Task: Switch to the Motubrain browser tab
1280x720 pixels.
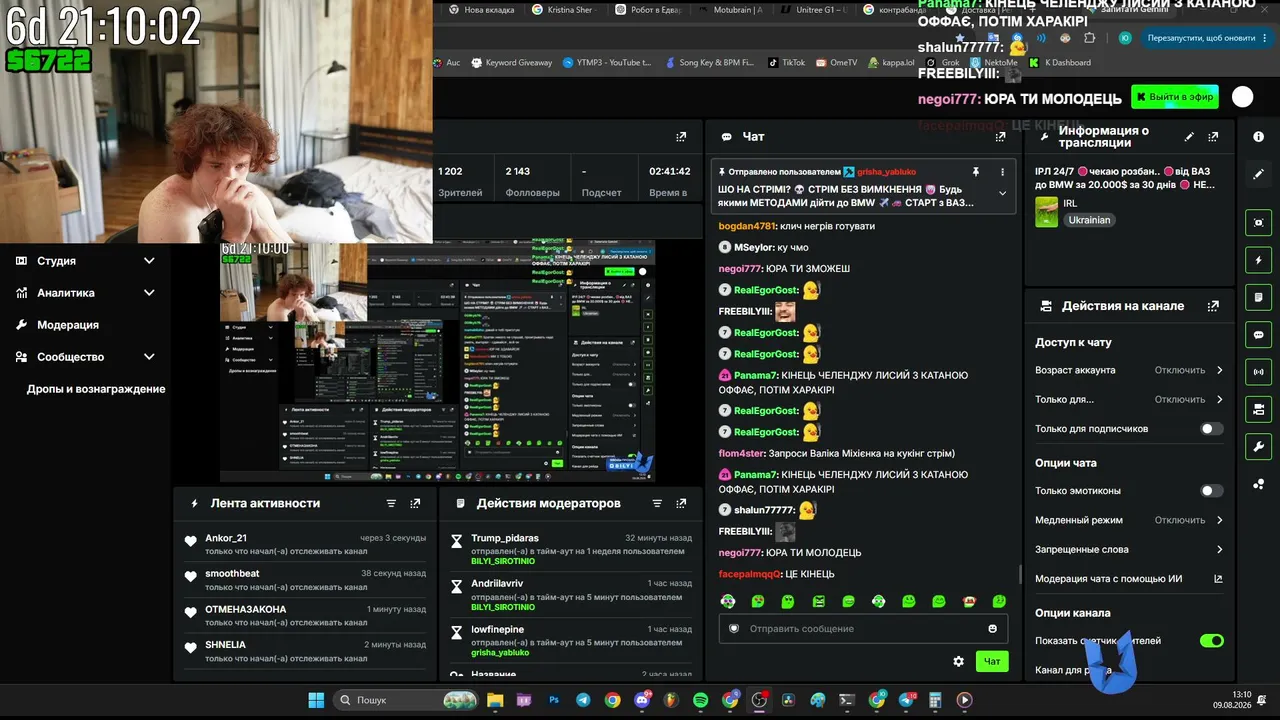Action: point(730,10)
